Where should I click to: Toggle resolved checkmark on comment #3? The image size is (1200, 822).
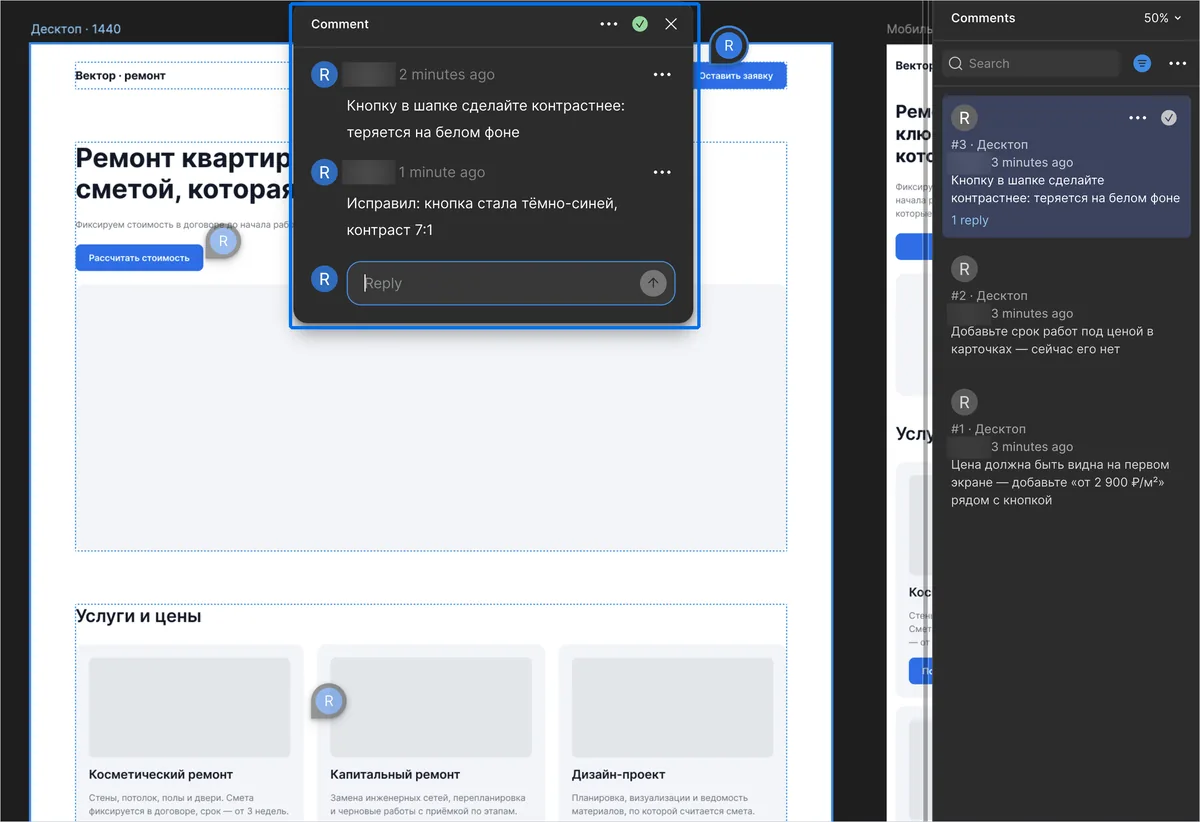[x=1169, y=118]
